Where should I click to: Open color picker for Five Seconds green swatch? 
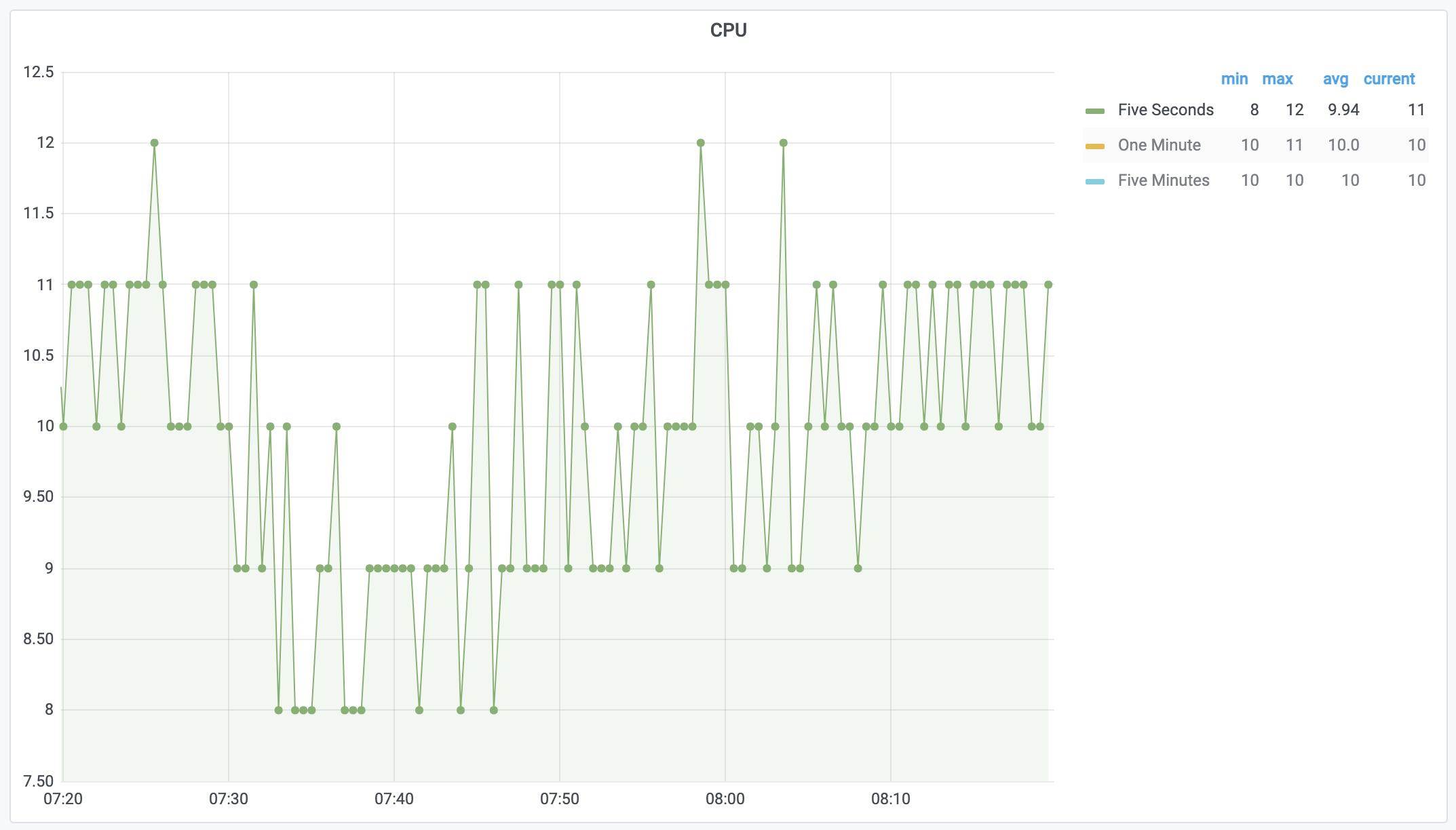[x=1095, y=111]
